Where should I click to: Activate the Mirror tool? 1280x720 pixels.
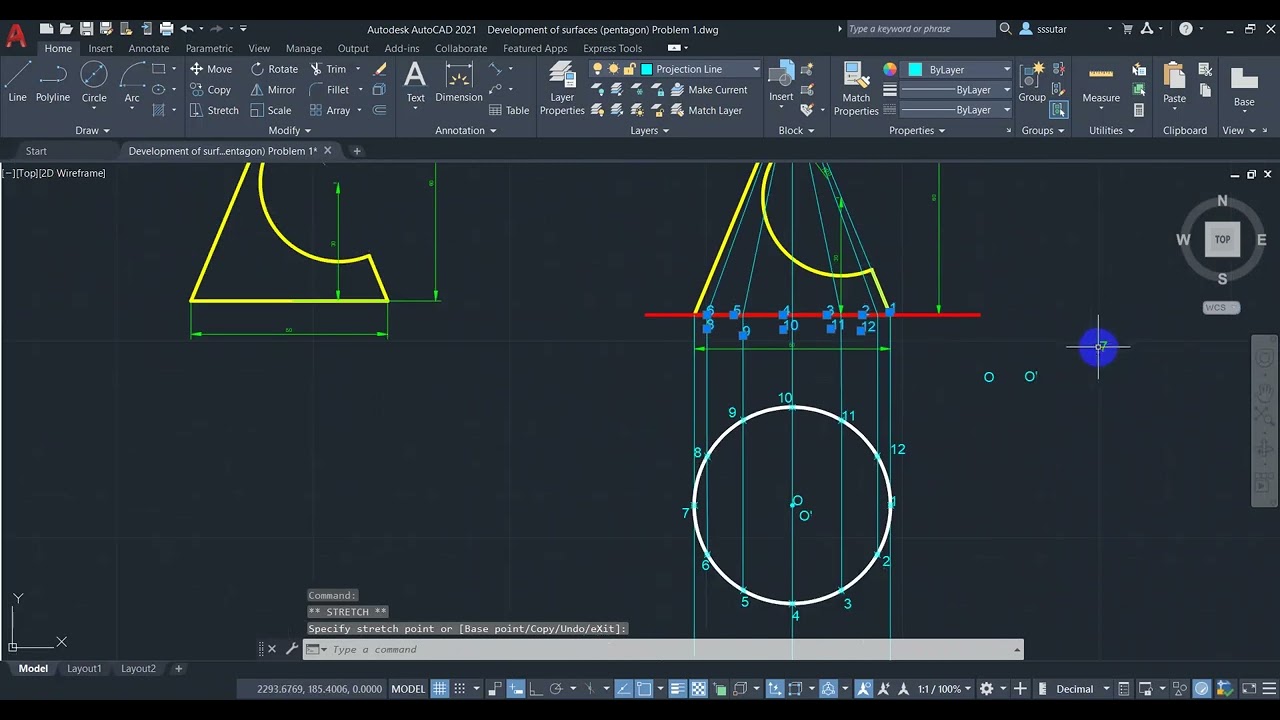(273, 90)
